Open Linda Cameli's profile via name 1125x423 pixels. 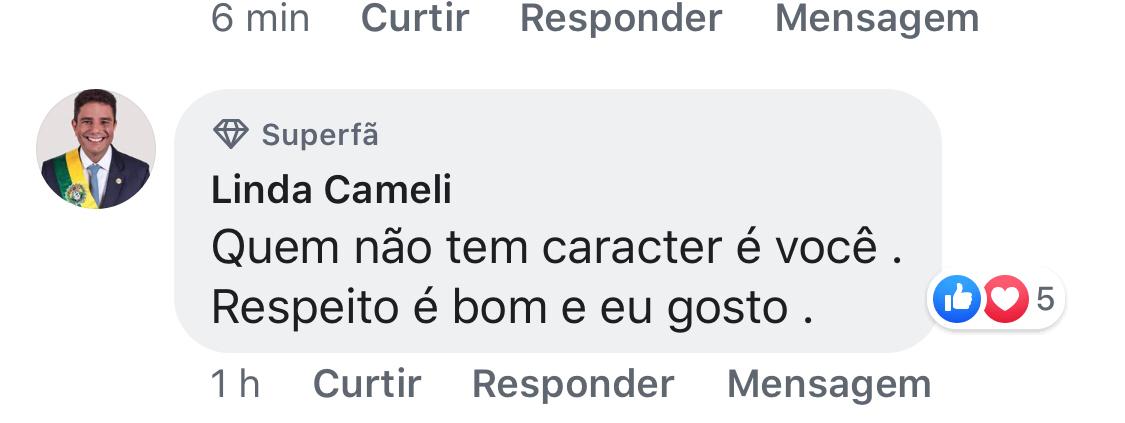pyautogui.click(x=331, y=189)
